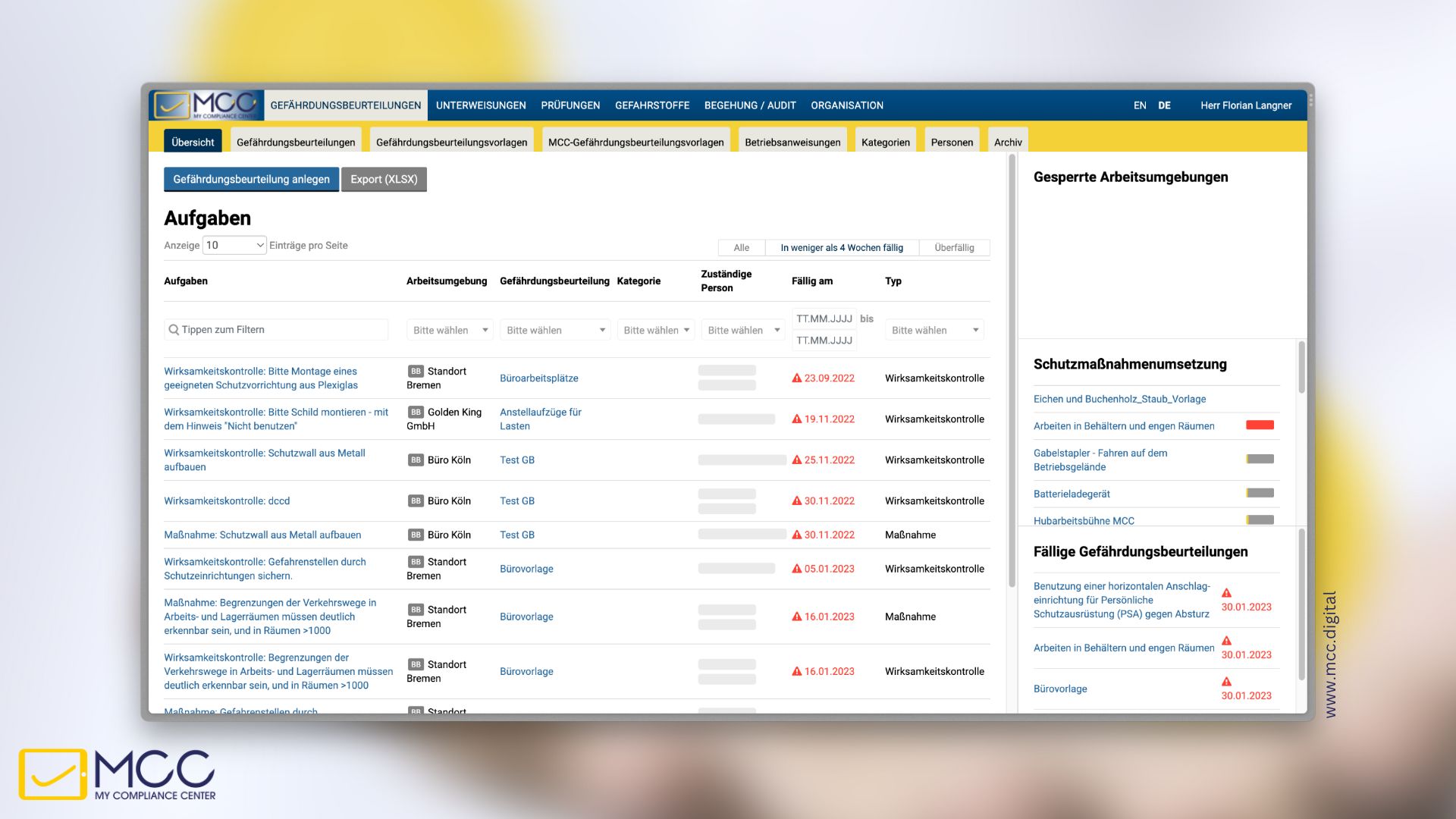Expand the Typ 'Bitte wählen' dropdown
The image size is (1456, 819).
tap(934, 330)
